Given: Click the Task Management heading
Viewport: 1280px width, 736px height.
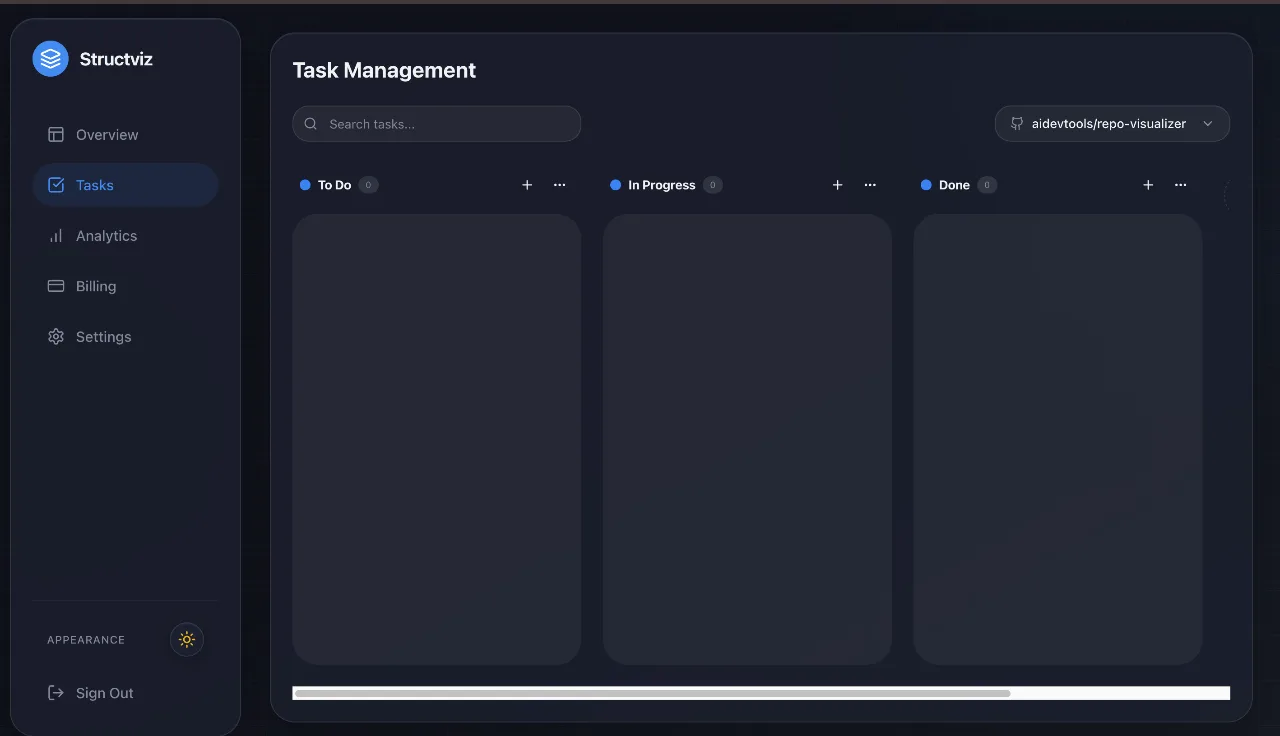Looking at the screenshot, I should 384,70.
